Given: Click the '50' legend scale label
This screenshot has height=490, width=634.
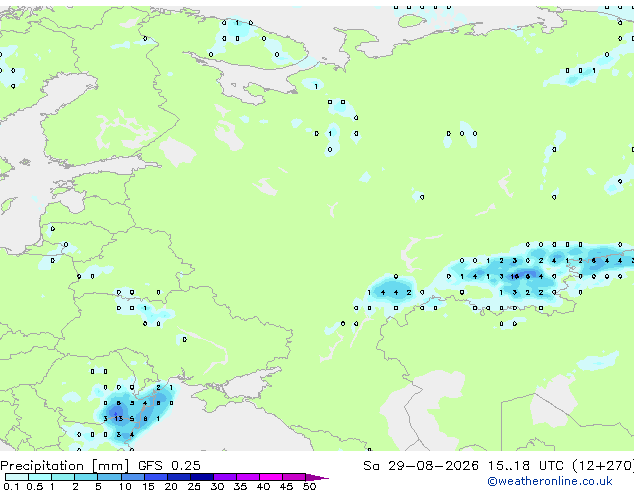Looking at the screenshot, I should click(309, 486).
